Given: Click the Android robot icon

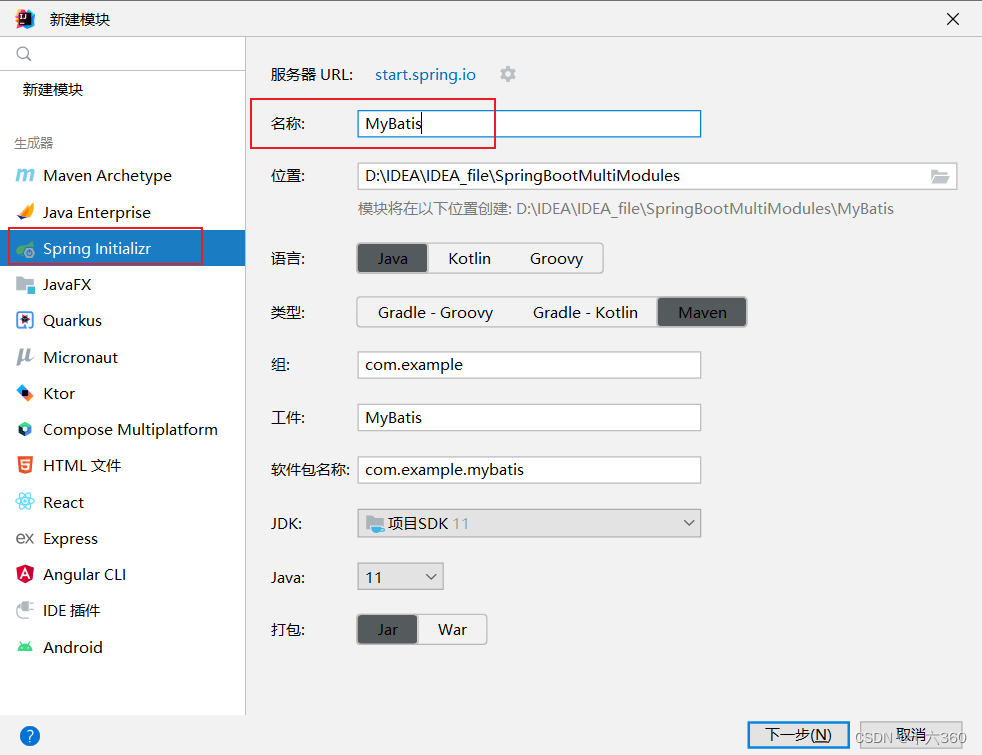Looking at the screenshot, I should 24,647.
